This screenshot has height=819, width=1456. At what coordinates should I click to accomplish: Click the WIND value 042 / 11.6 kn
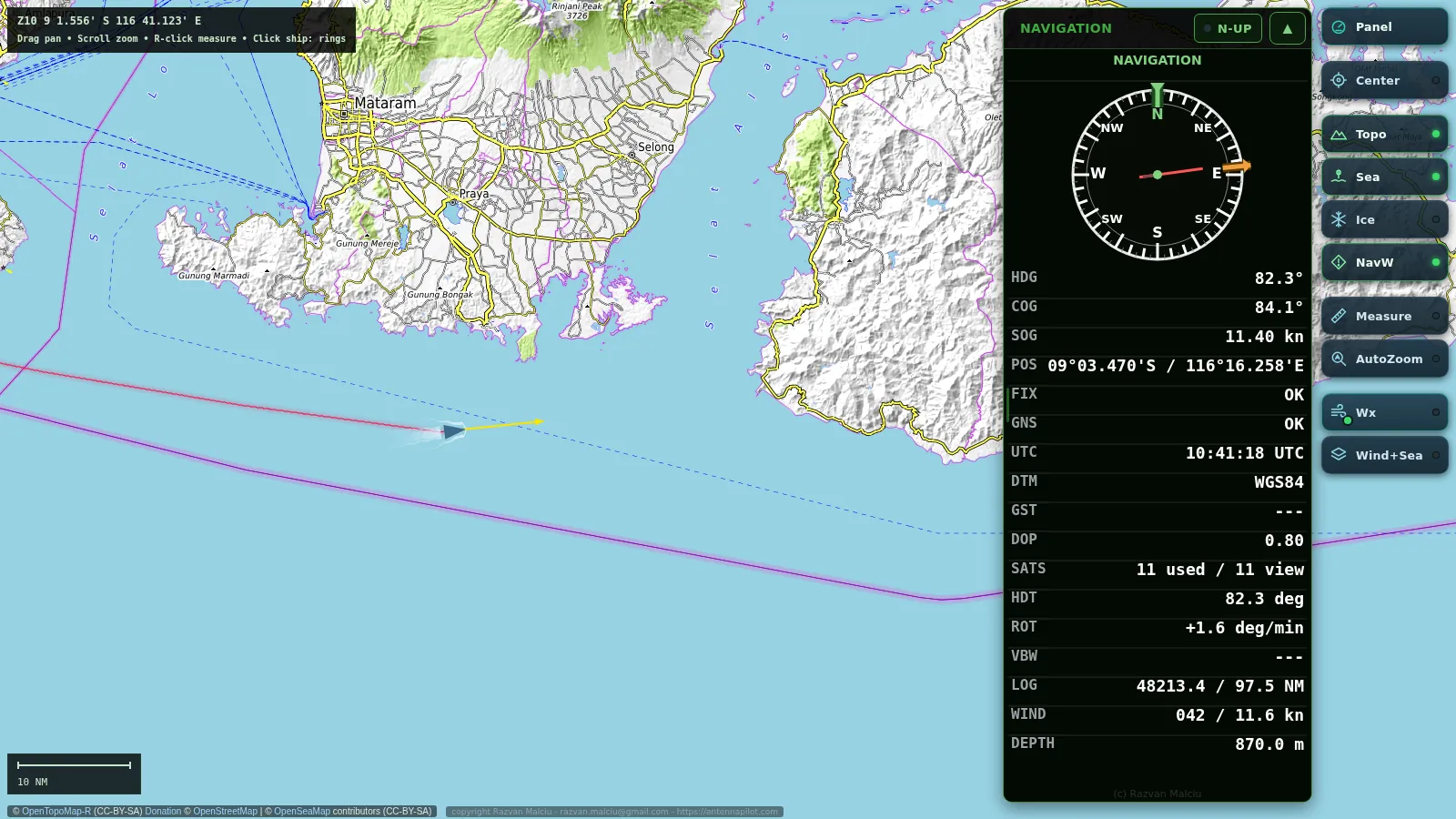tap(1239, 715)
